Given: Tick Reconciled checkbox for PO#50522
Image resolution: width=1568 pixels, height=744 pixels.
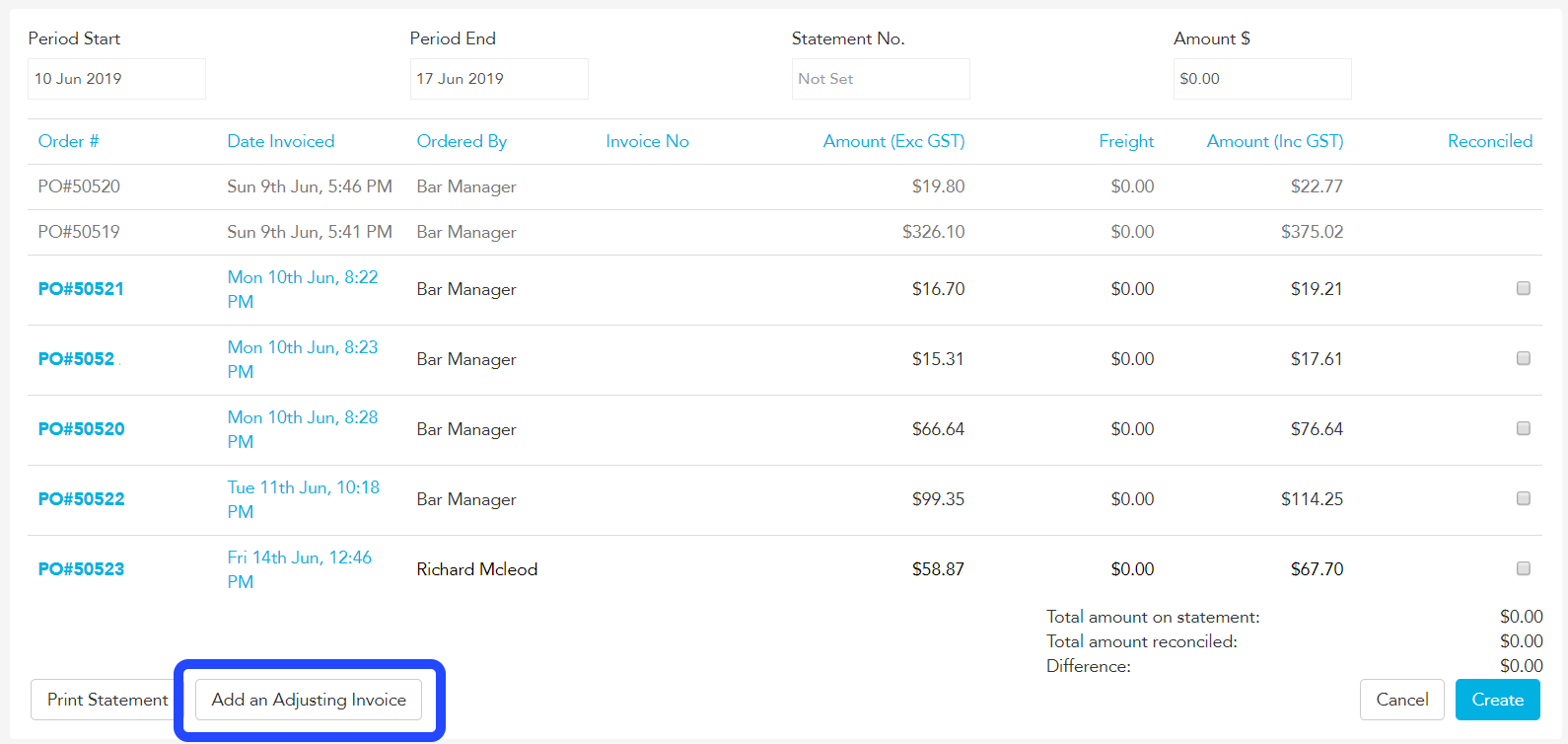Looking at the screenshot, I should 1523,498.
